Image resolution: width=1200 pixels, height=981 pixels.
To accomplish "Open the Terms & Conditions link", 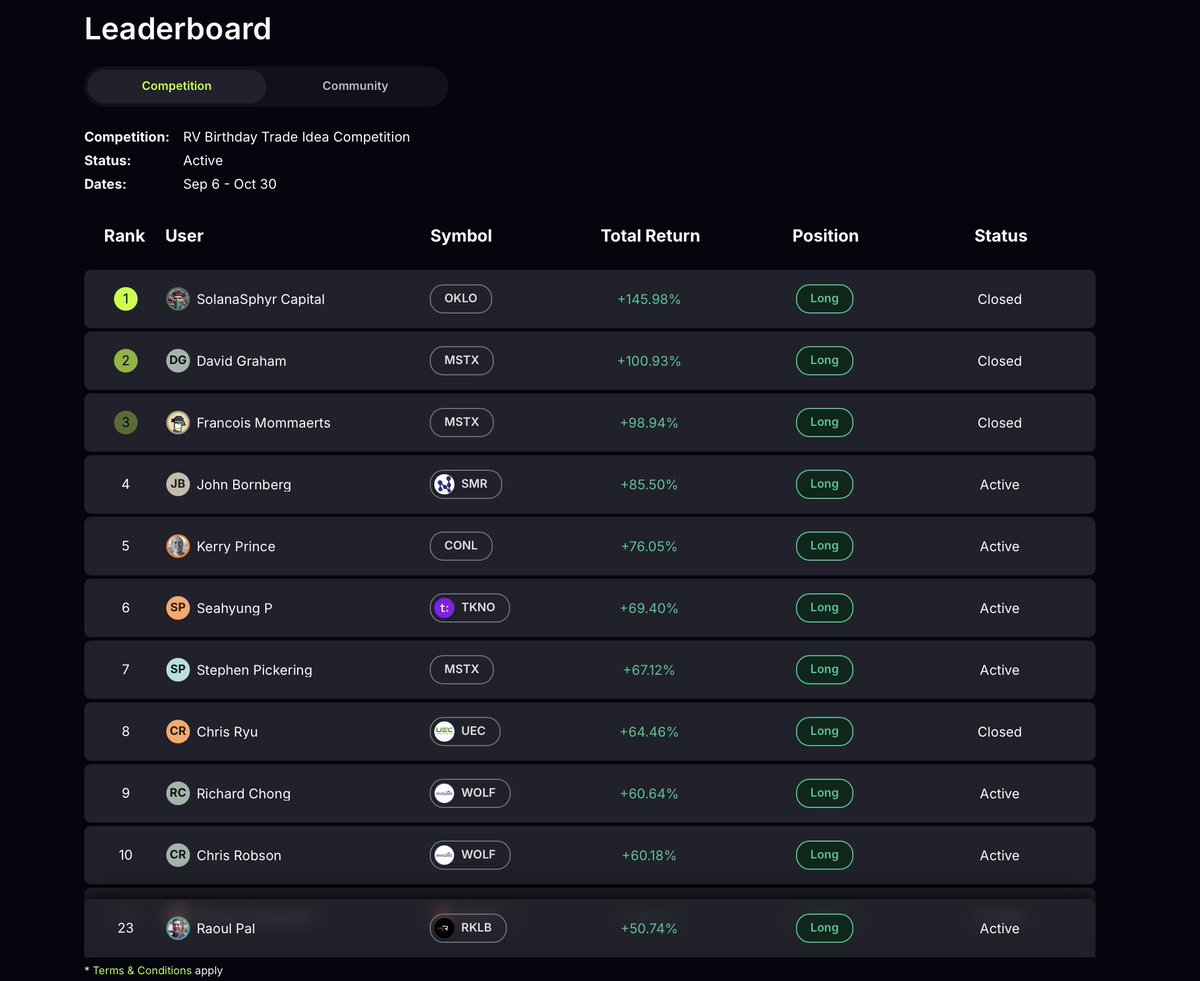I will [142, 970].
